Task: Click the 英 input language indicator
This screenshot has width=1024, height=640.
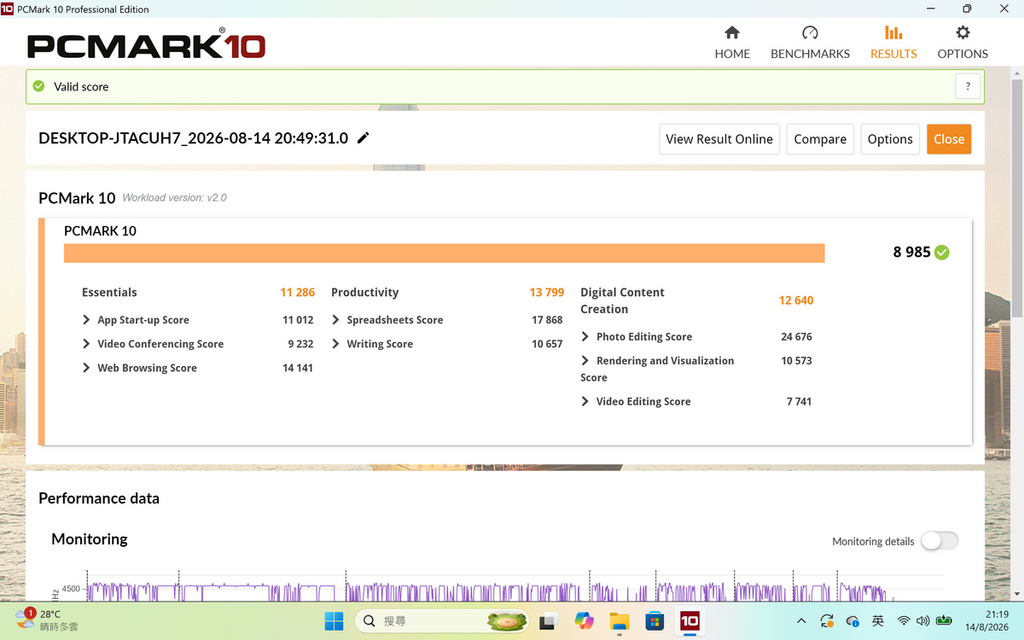Action: point(878,621)
